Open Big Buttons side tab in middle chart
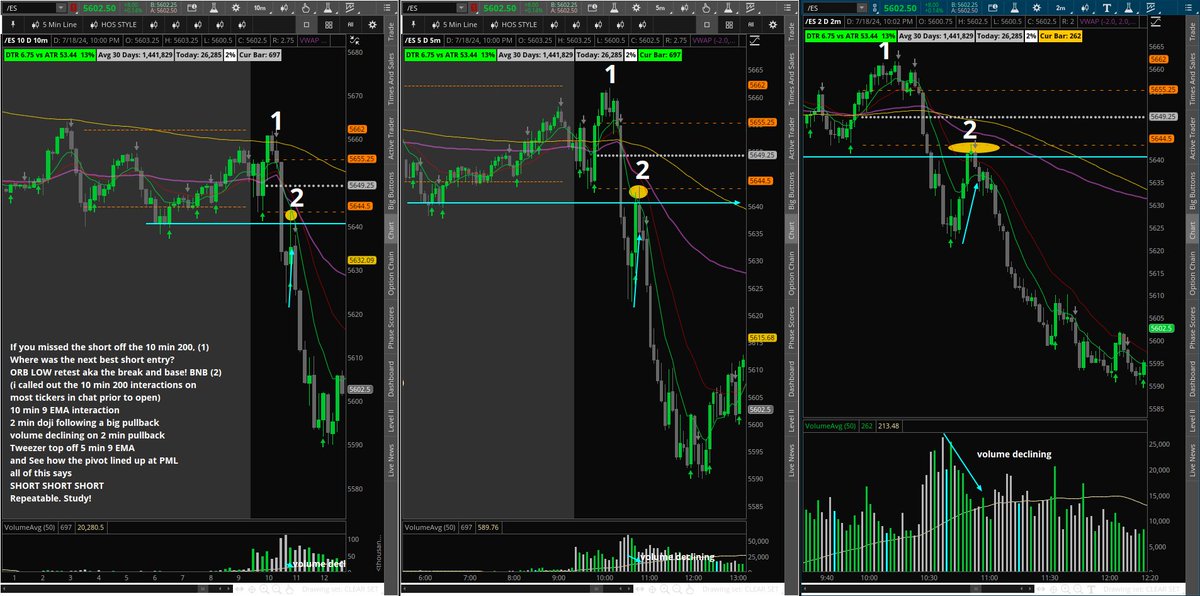The image size is (1200, 596). click(x=791, y=189)
